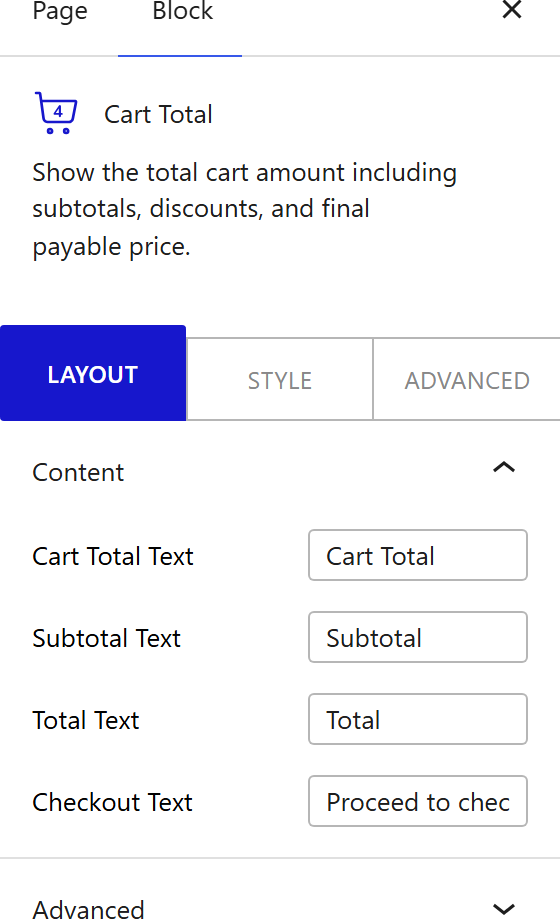Click the Content section heading

[78, 472]
